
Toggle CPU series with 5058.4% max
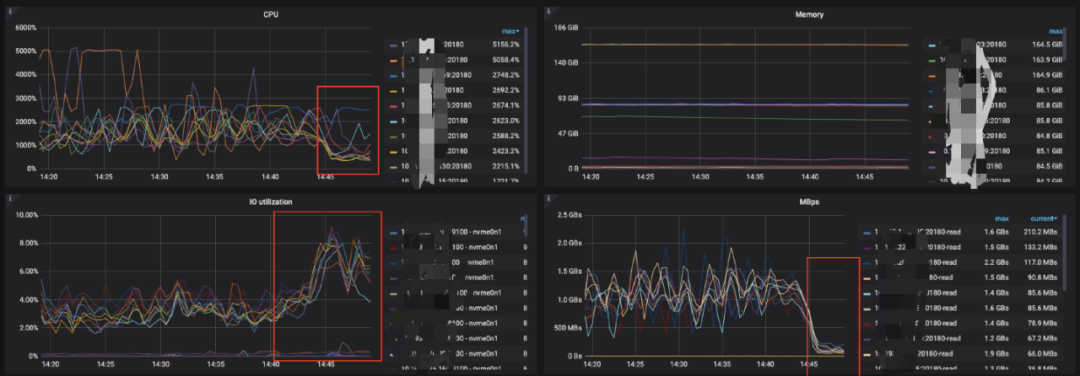pos(453,60)
